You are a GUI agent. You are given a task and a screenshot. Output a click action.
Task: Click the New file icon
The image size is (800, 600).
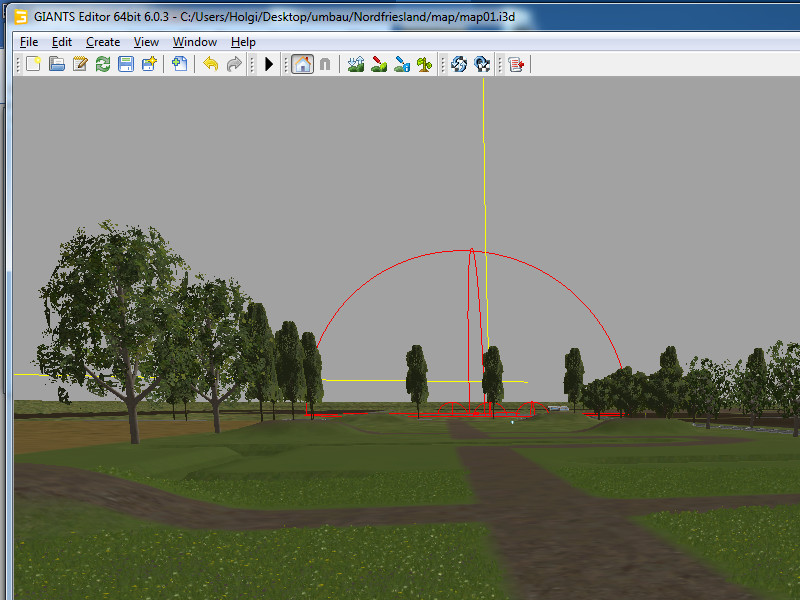[33, 64]
